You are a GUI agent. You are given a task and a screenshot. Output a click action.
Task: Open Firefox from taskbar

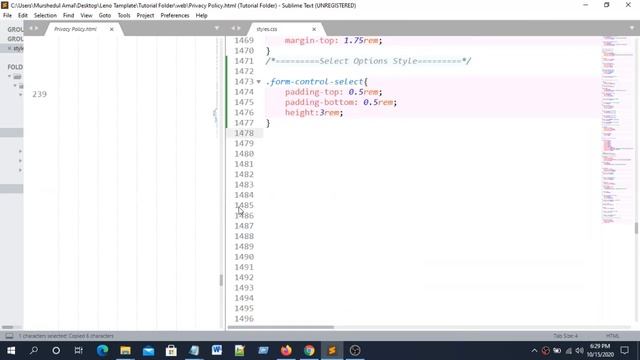[x=286, y=351]
